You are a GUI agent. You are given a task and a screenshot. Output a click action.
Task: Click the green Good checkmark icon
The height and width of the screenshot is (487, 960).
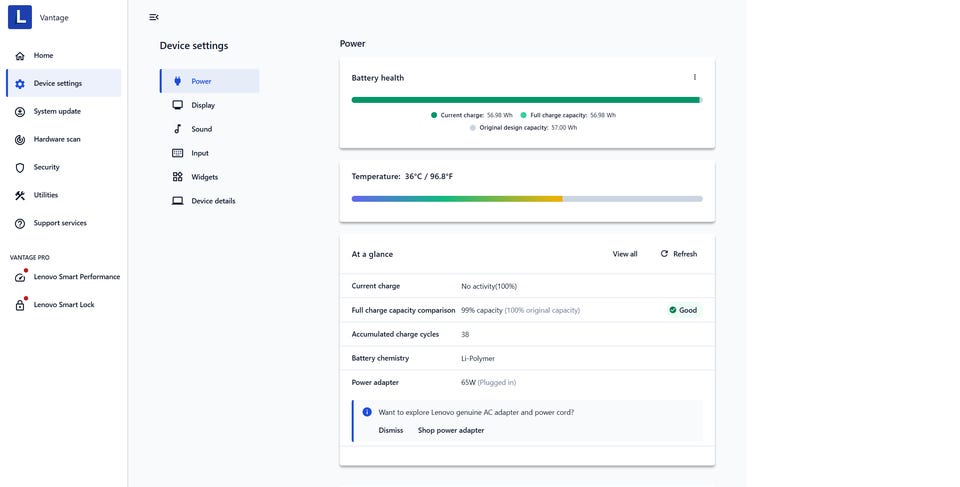tap(672, 310)
